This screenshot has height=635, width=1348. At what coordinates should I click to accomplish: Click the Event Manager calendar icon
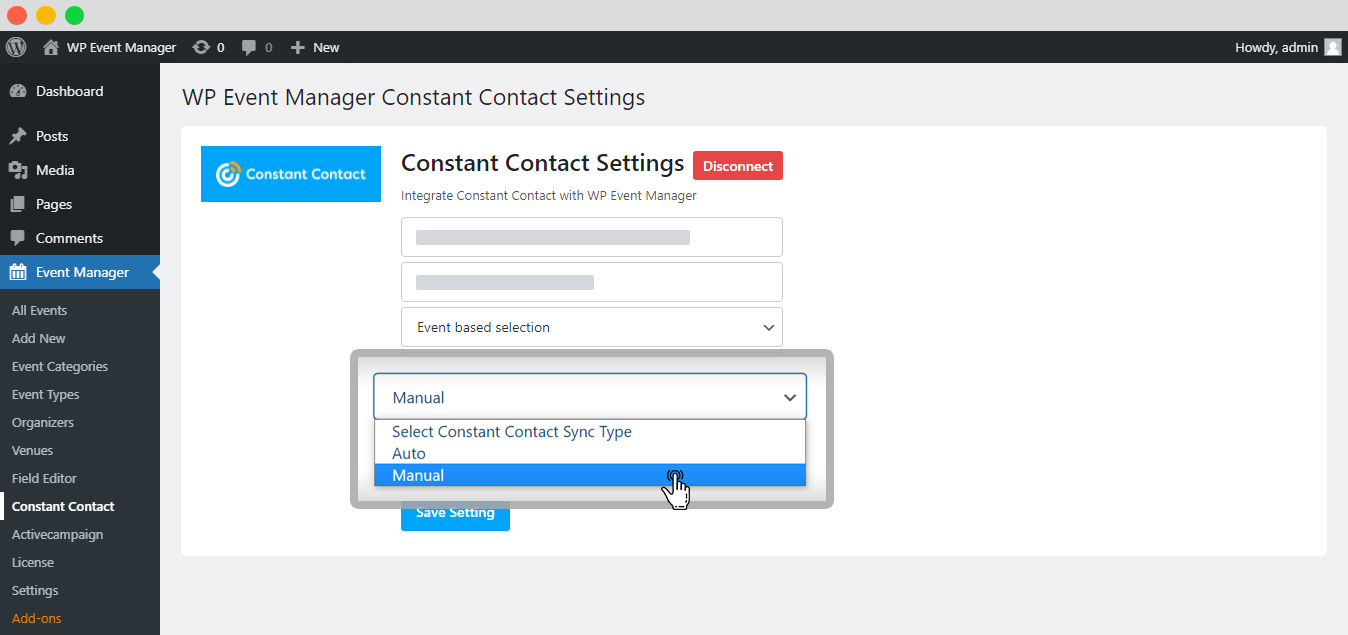click(18, 272)
